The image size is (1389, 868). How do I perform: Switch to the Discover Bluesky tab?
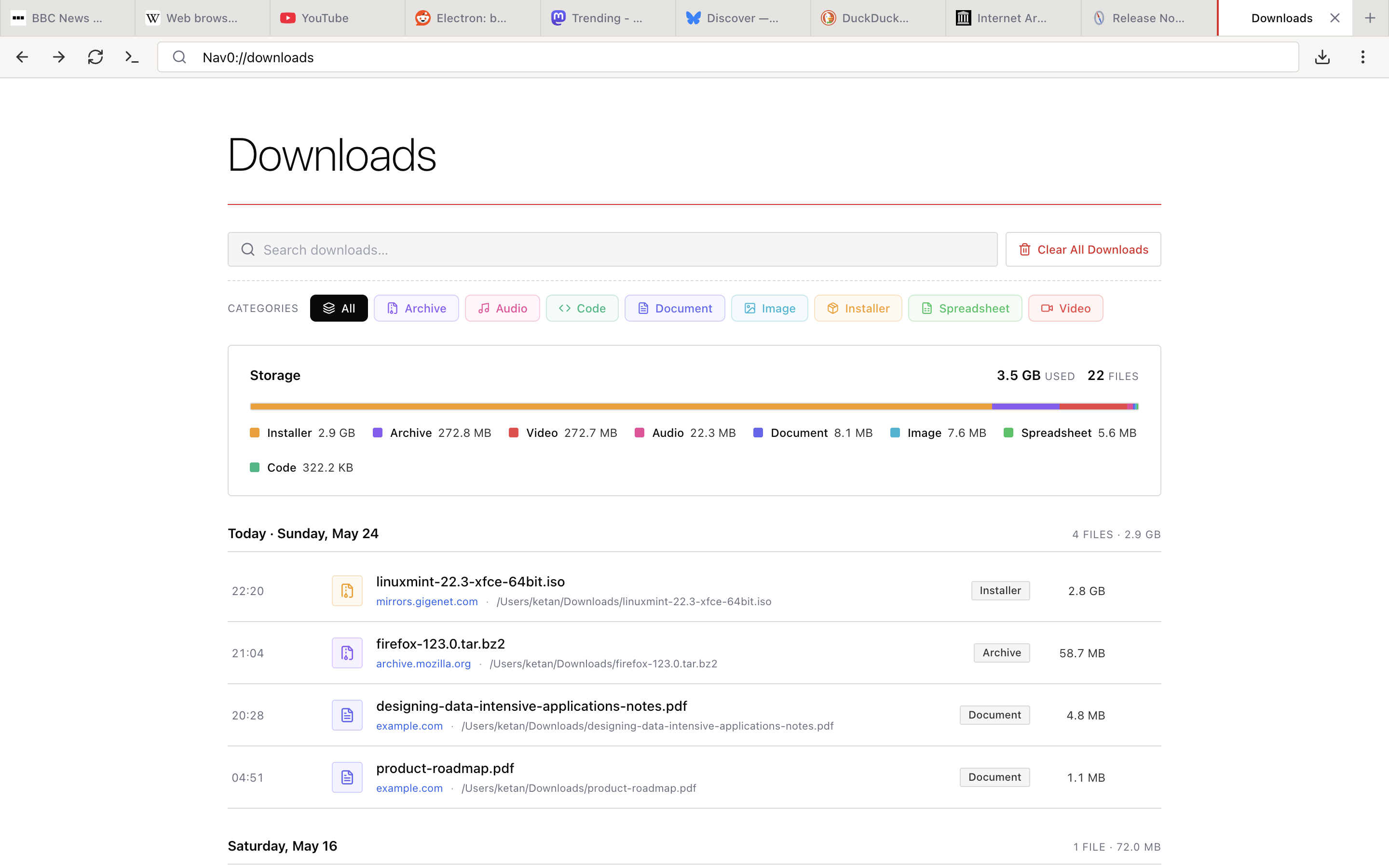pos(743,18)
